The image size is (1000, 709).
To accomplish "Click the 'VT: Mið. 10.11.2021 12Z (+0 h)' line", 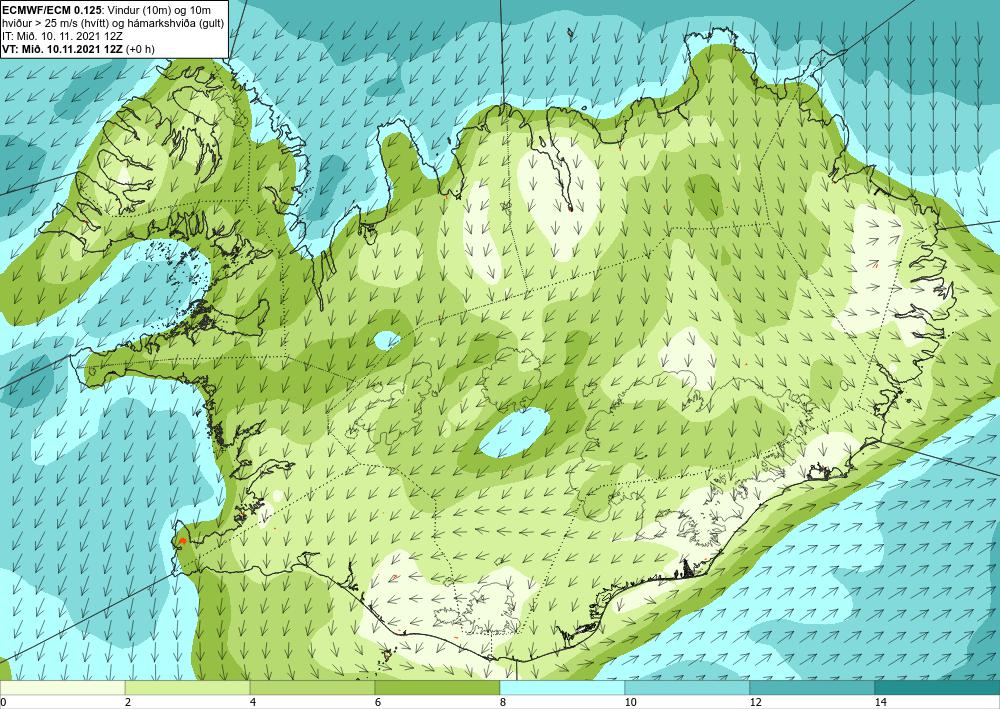I will 78,48.
